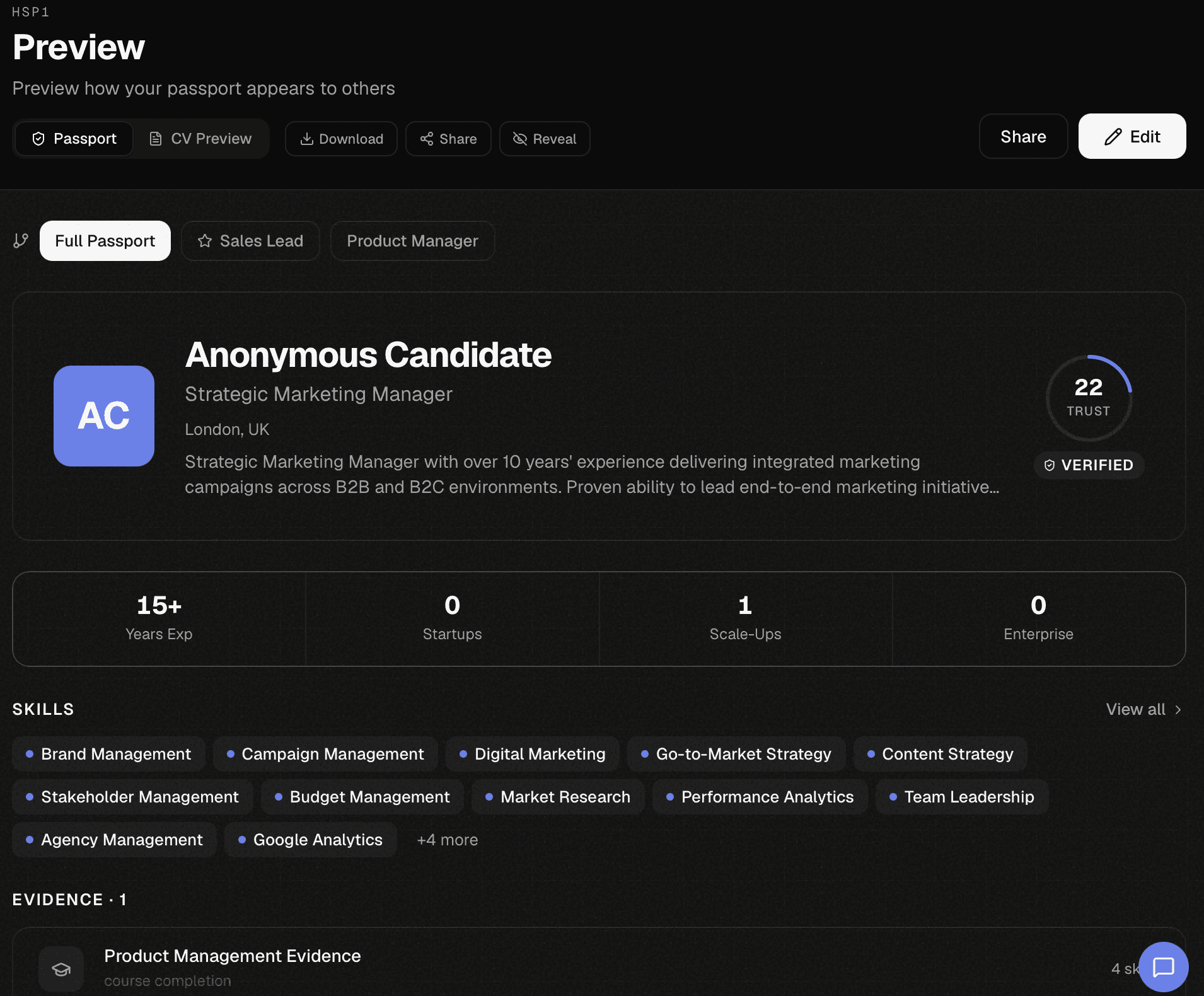Switch to the Passport view
This screenshot has width=1204, height=996.
[x=74, y=139]
